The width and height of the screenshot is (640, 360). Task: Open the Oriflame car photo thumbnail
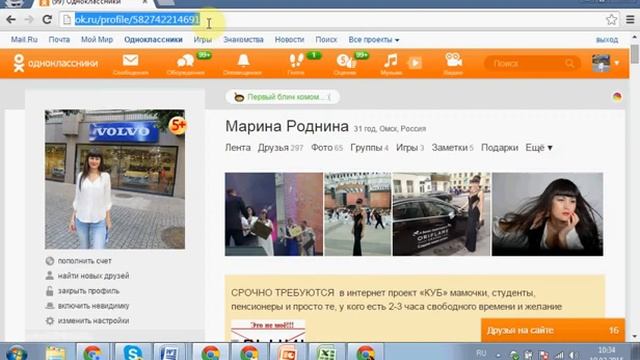point(441,214)
